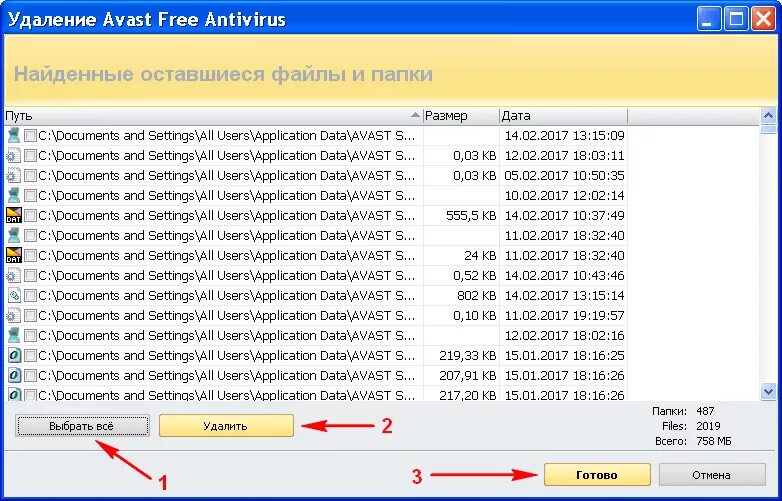Click the Удалить button

226,426
